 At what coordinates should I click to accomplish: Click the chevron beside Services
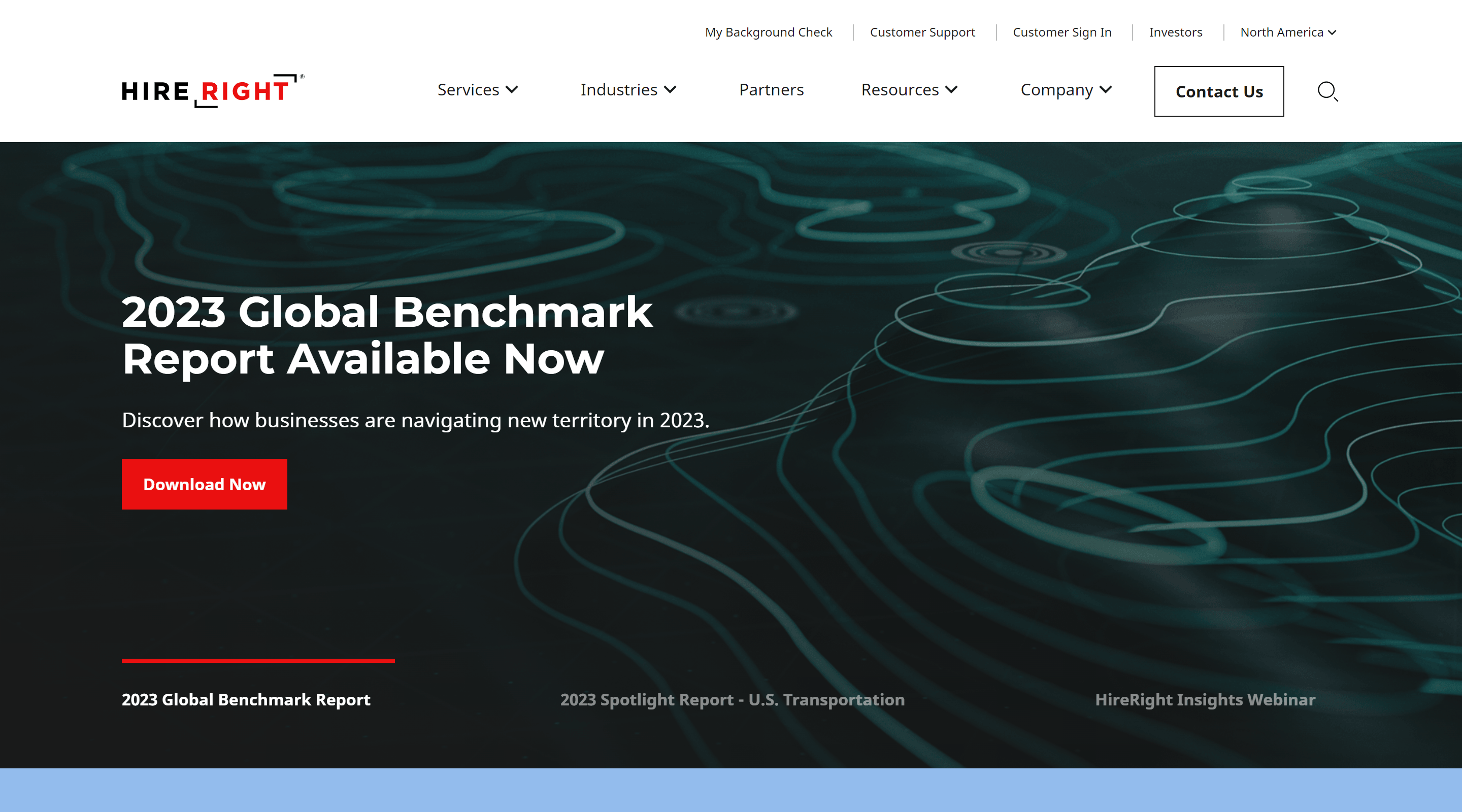pyautogui.click(x=512, y=90)
